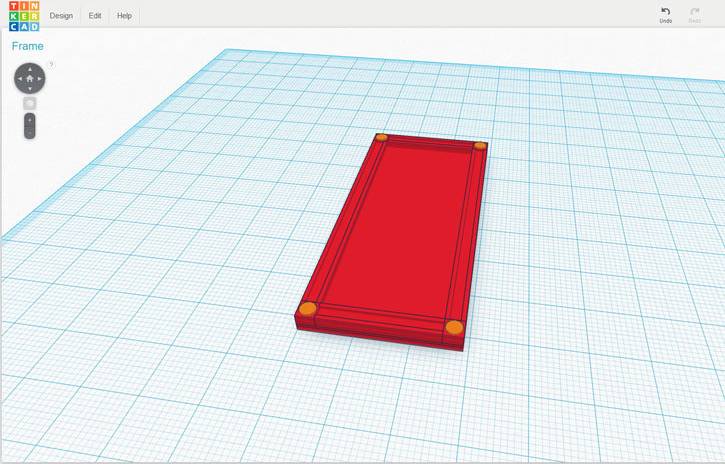
Task: Rotate view right with right arrow
Action: click(41, 78)
